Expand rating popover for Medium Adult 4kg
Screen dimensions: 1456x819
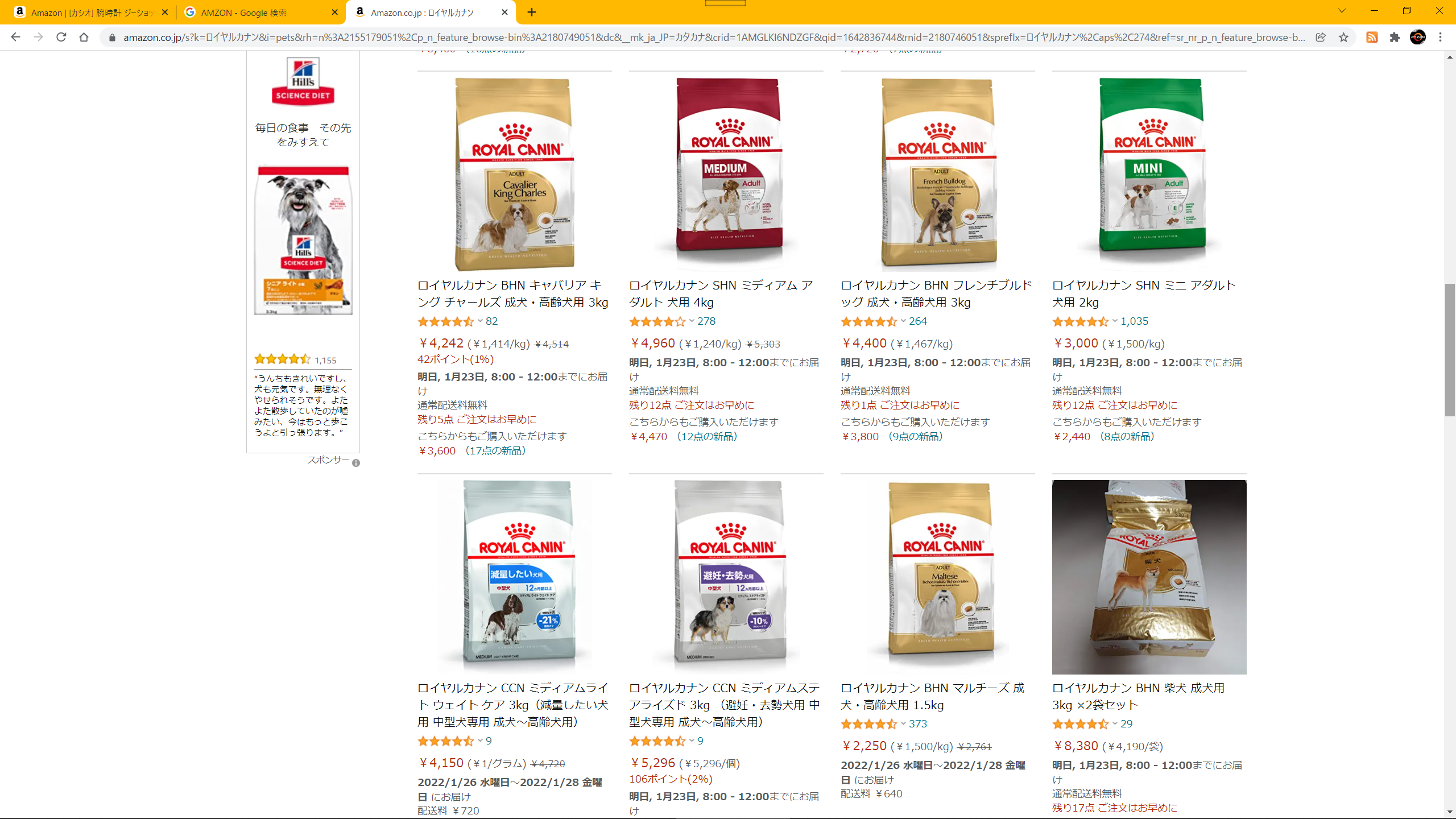point(692,321)
